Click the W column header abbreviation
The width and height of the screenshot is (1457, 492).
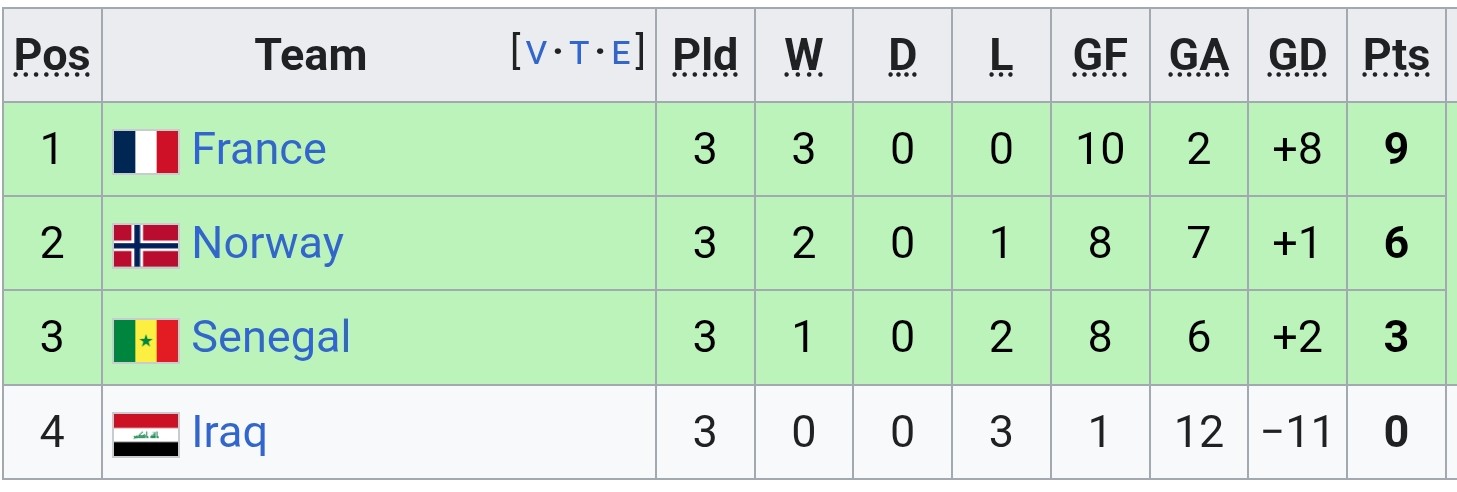click(803, 56)
